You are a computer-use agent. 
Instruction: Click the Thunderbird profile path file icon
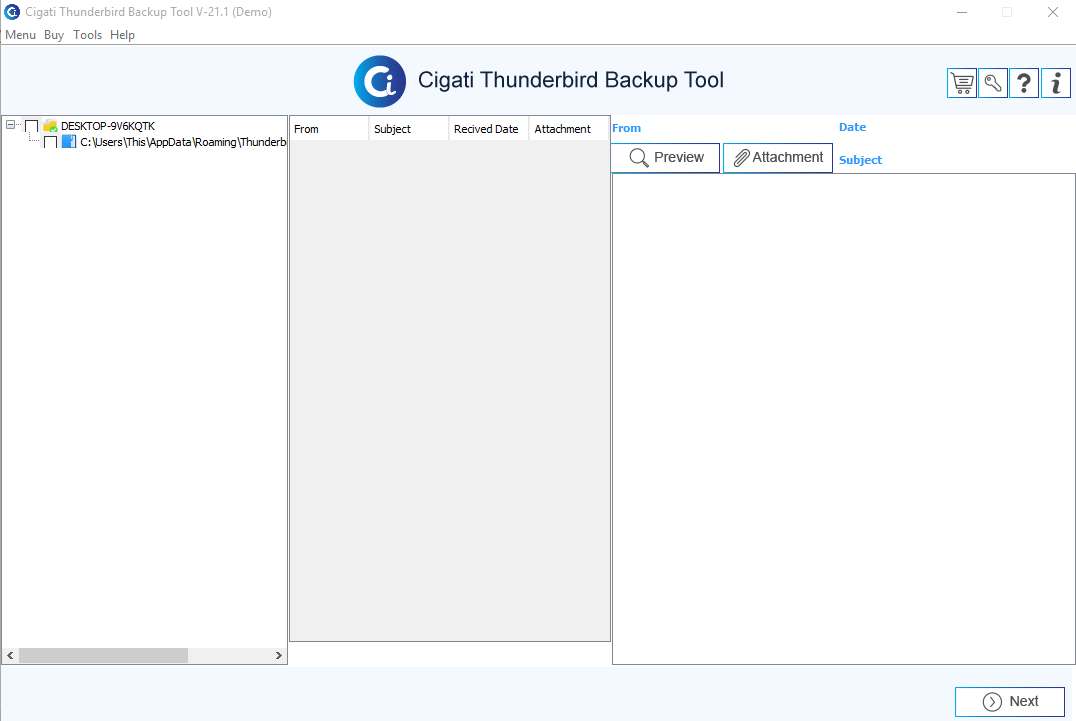click(x=69, y=142)
